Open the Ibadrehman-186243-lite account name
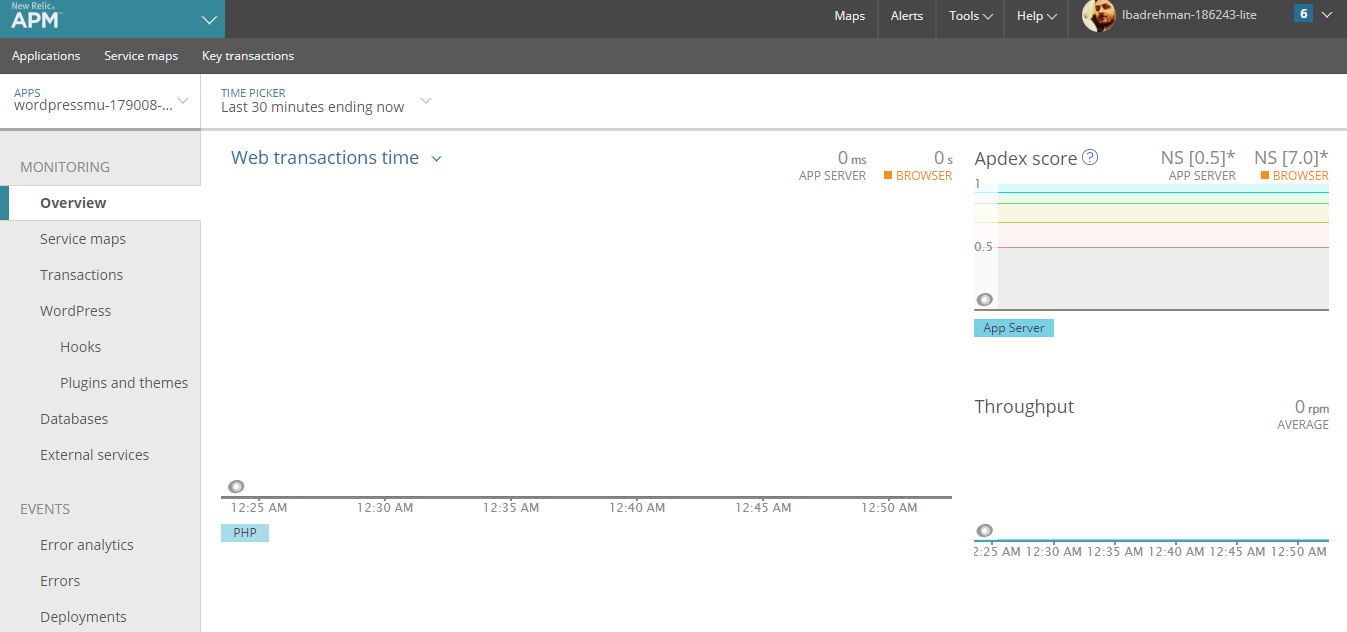The width and height of the screenshot is (1347, 632). [1189, 15]
